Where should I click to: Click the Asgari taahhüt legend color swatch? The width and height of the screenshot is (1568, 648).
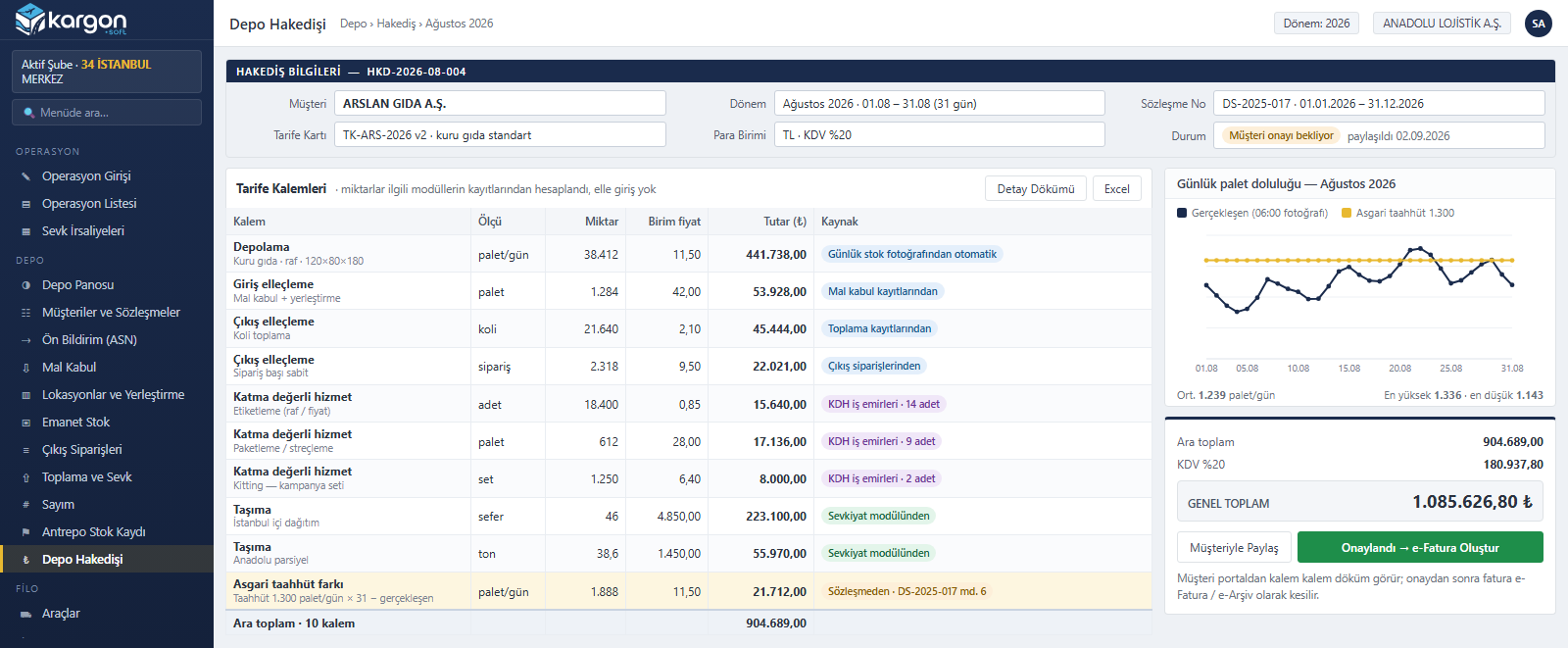pyautogui.click(x=1347, y=213)
